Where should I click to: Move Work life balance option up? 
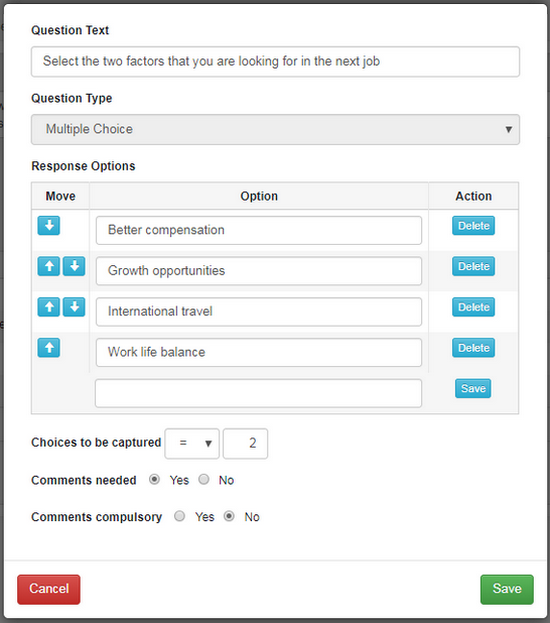click(x=49, y=348)
